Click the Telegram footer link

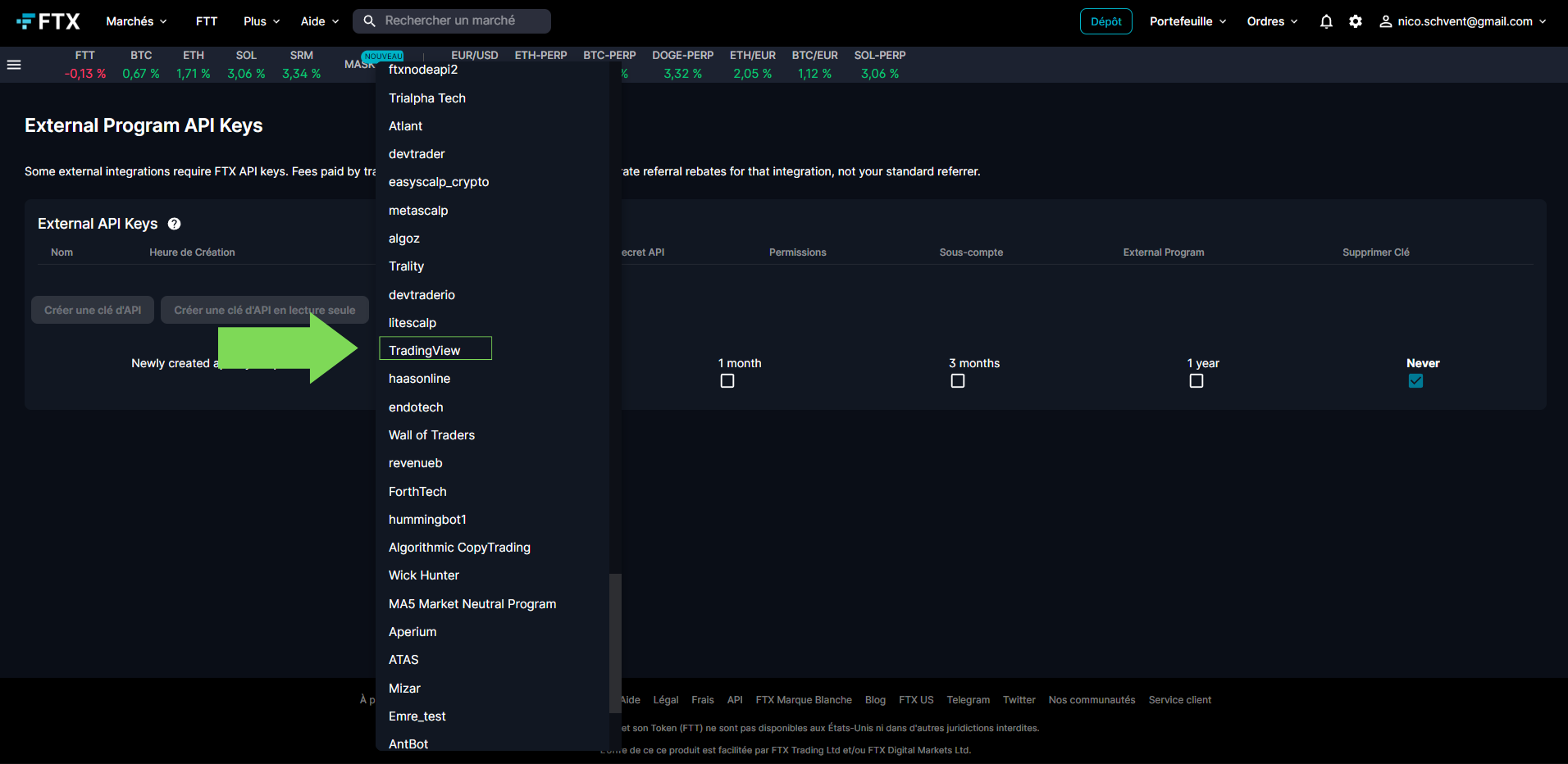968,699
